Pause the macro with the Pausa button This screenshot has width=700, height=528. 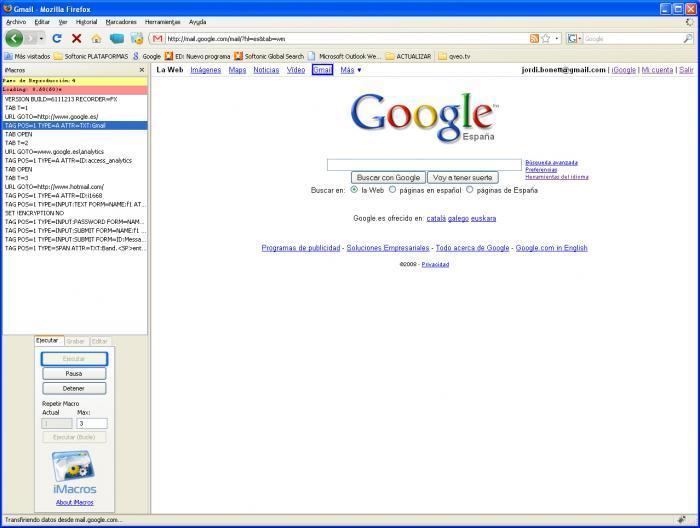point(74,374)
